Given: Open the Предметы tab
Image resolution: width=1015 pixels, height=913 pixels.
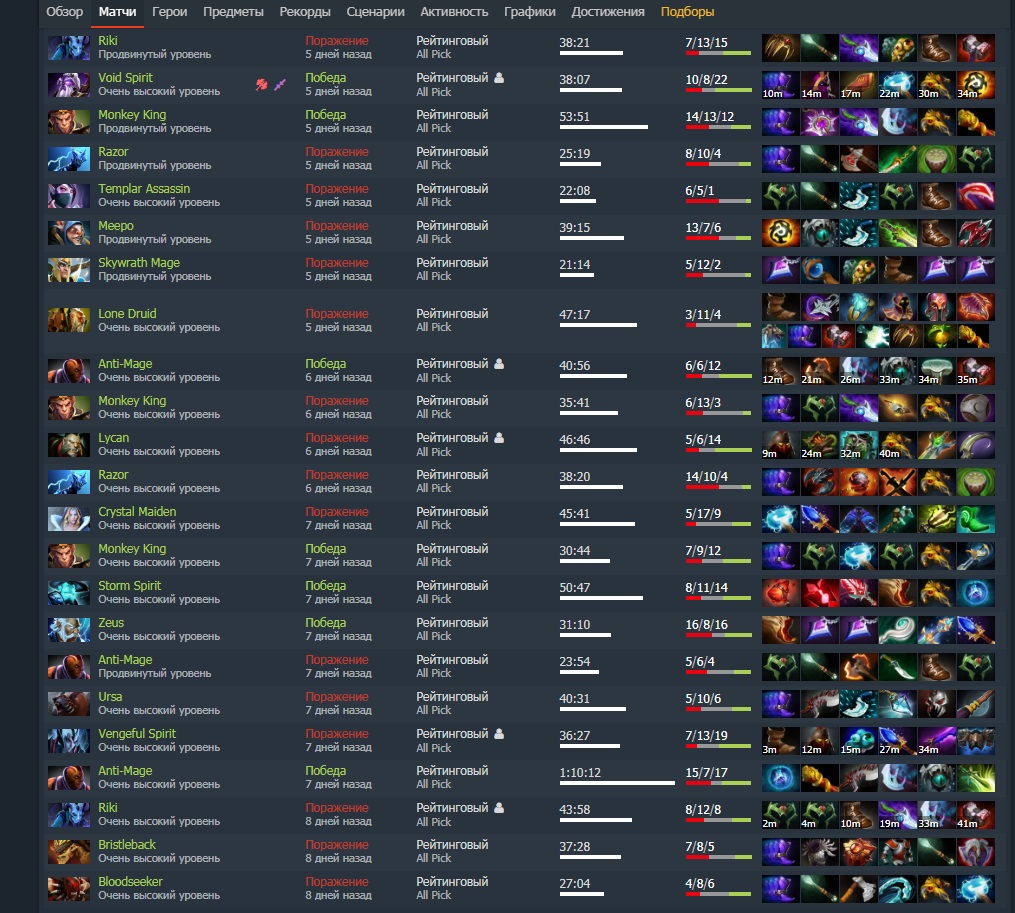Looking at the screenshot, I should coord(233,12).
